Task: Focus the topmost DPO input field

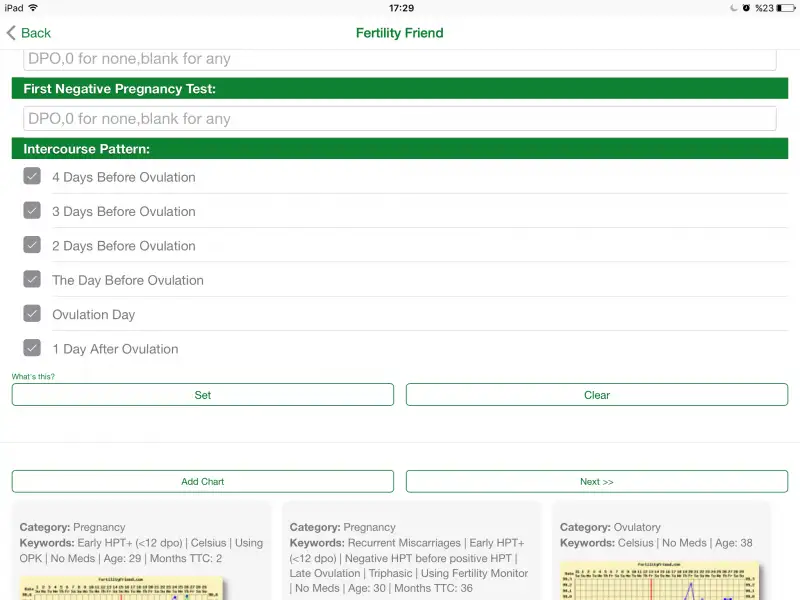Action: pos(399,59)
